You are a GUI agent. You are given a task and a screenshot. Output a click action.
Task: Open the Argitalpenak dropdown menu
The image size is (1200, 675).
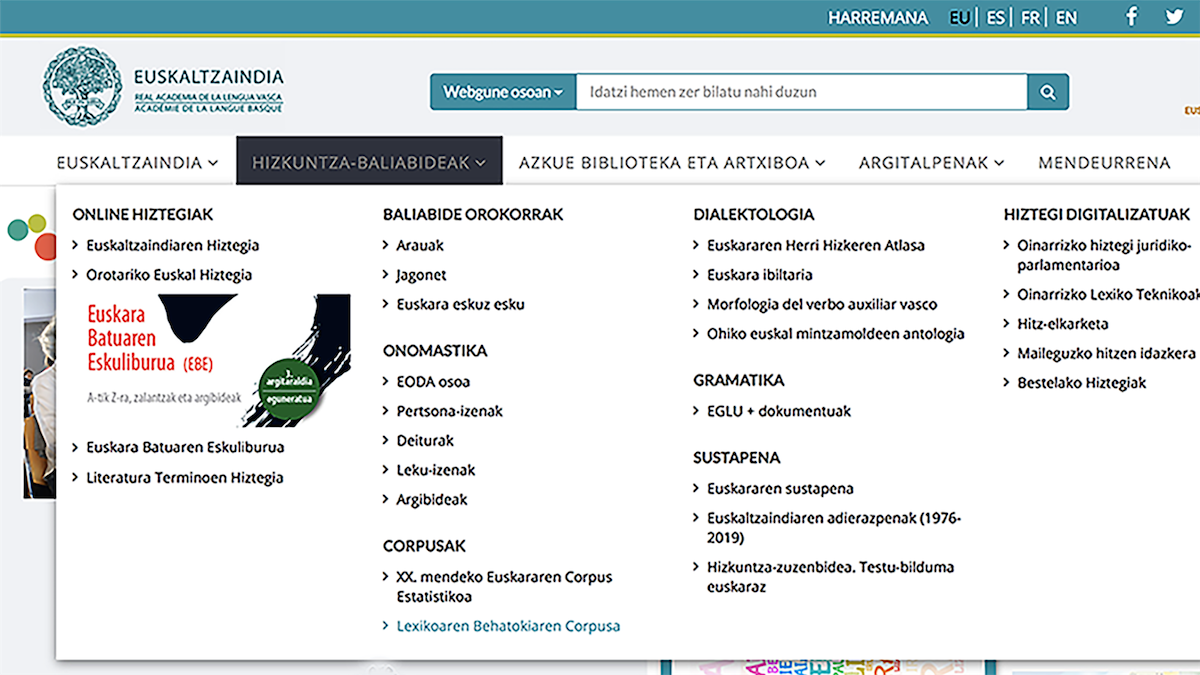tap(931, 162)
